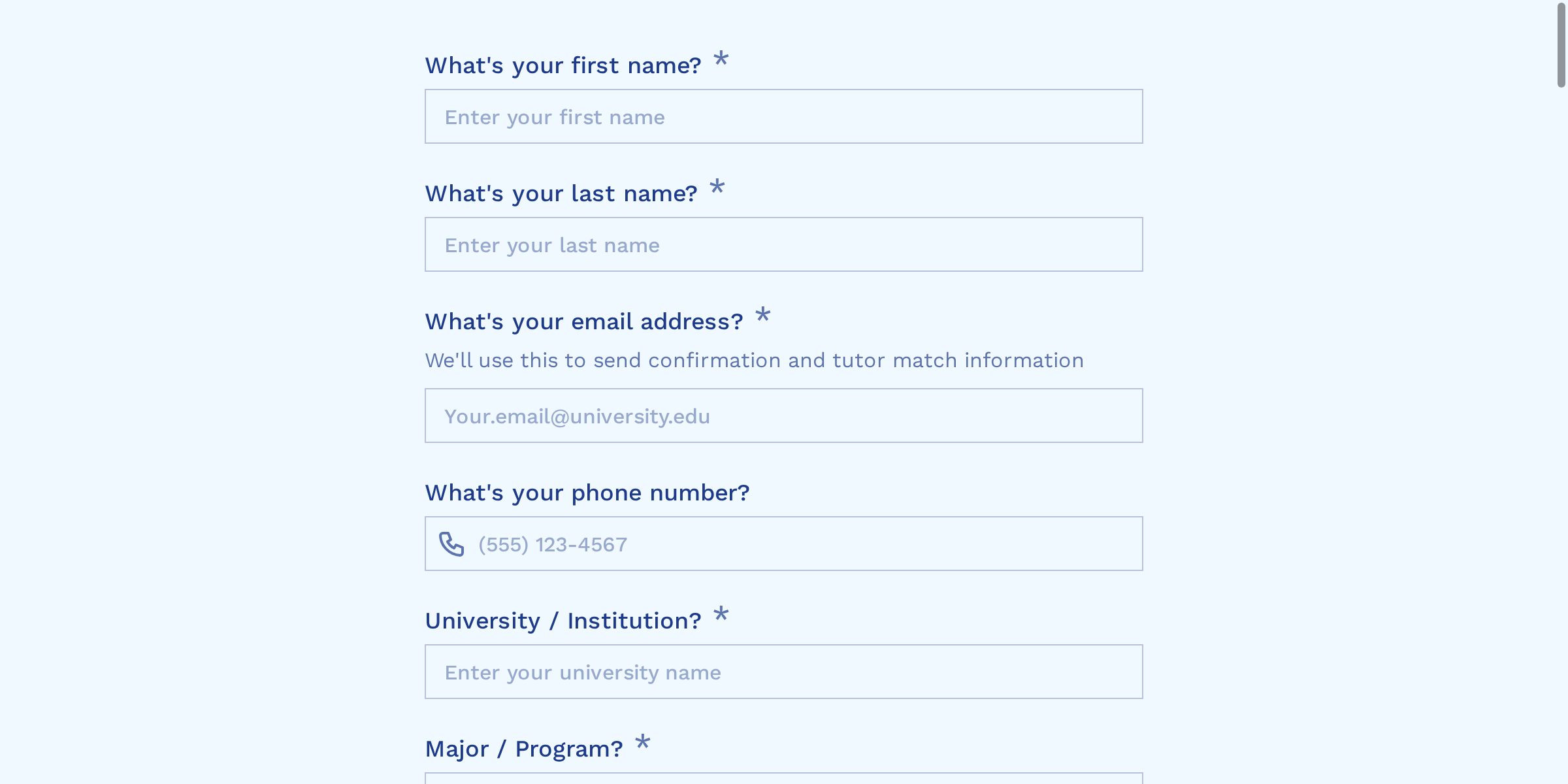The height and width of the screenshot is (784, 1568).
Task: Click the required asterisk beside last name
Action: (717, 188)
